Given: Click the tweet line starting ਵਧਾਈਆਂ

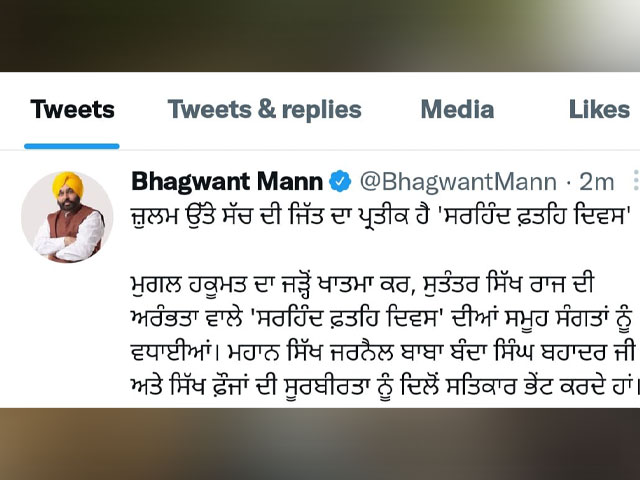Looking at the screenshot, I should pyautogui.click(x=383, y=353).
